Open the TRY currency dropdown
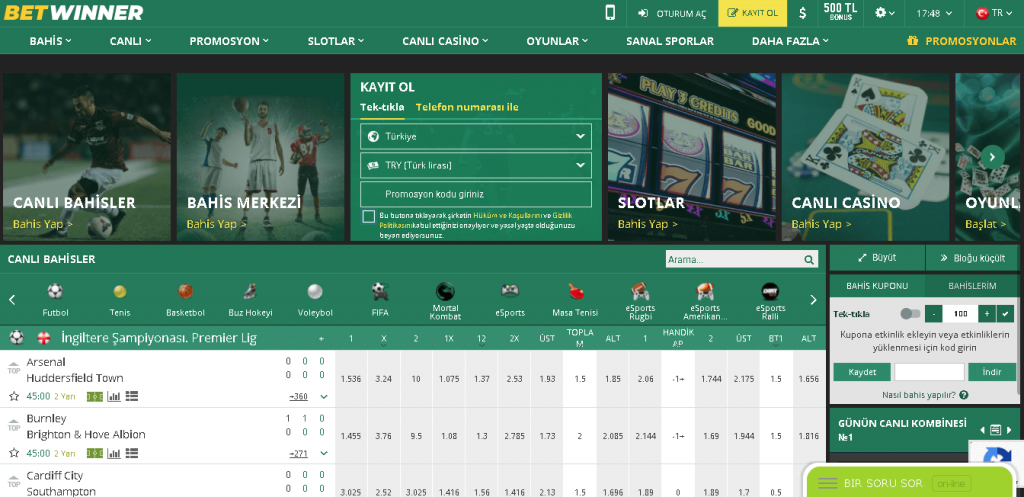The width and height of the screenshot is (1024, 497). 475,165
